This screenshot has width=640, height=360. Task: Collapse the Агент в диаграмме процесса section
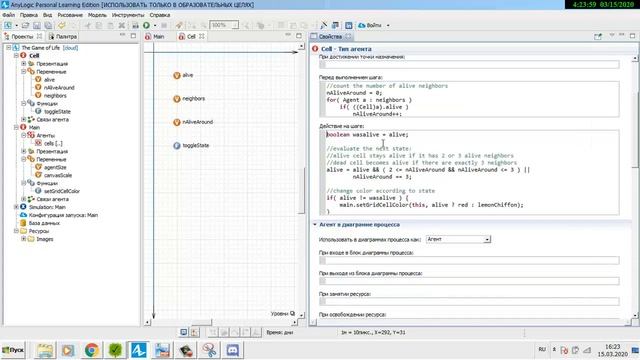point(315,224)
